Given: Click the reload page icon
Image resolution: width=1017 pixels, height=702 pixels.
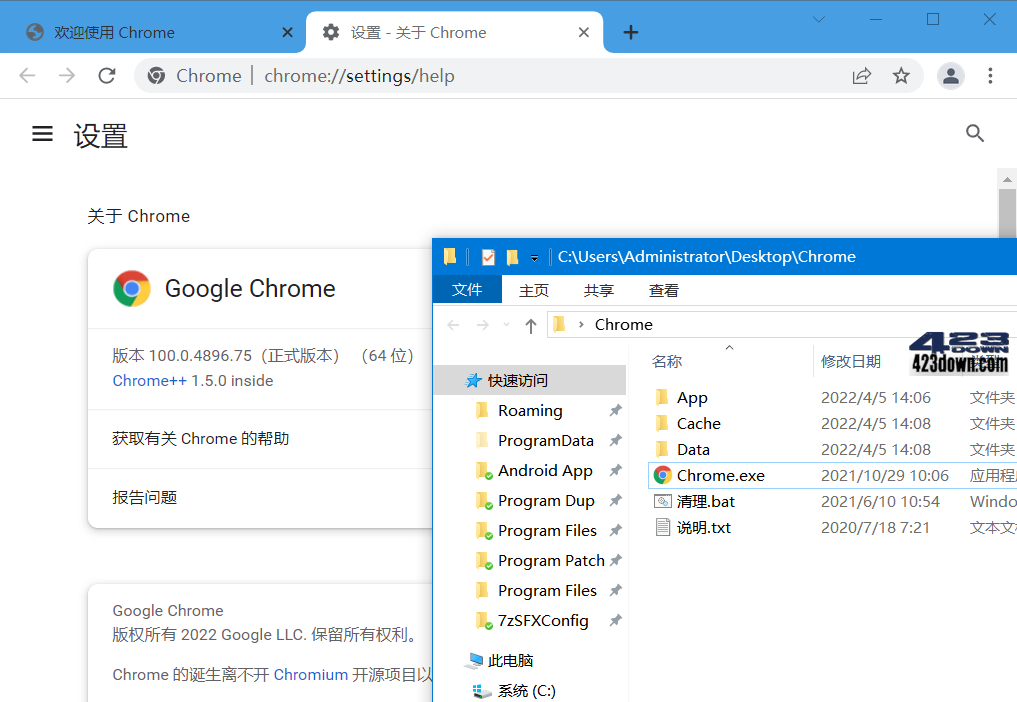Looking at the screenshot, I should click(107, 75).
